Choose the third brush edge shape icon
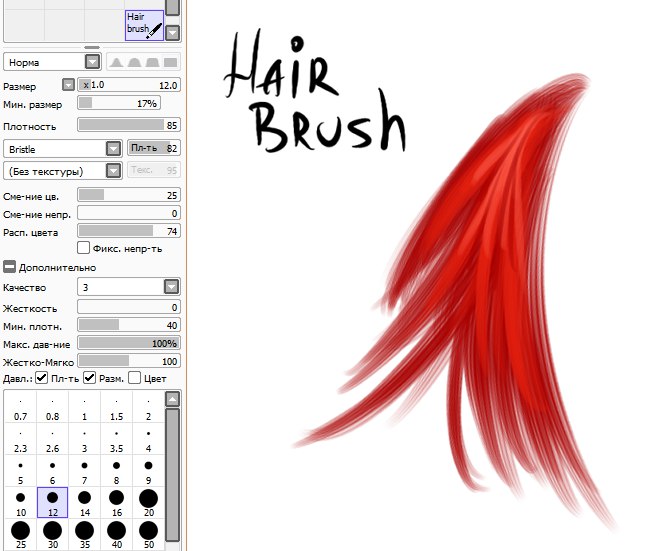The height and width of the screenshot is (551, 650). point(152,63)
